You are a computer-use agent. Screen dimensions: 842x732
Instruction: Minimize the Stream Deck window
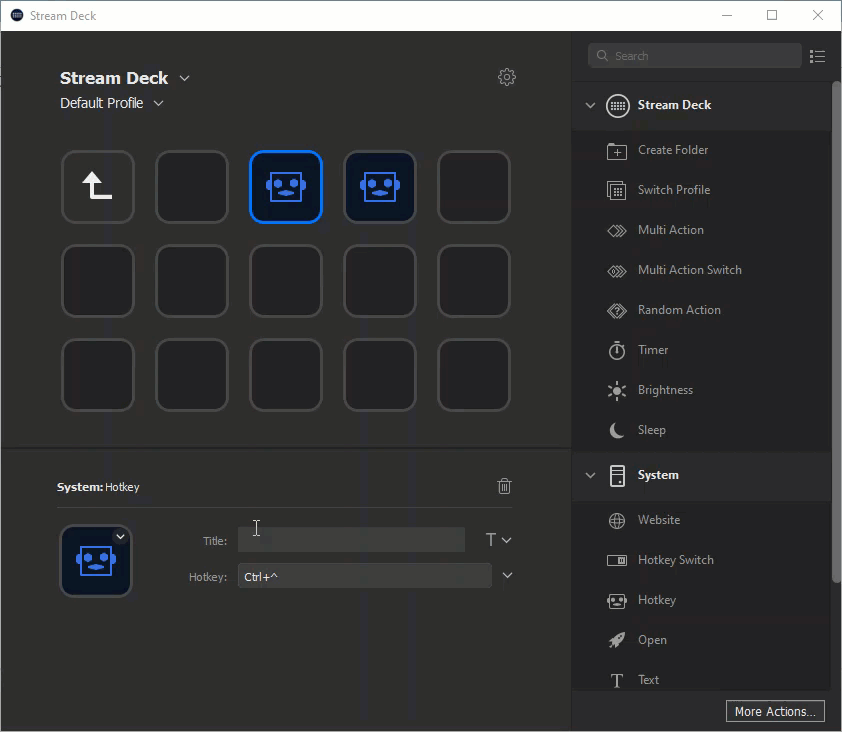pos(727,16)
